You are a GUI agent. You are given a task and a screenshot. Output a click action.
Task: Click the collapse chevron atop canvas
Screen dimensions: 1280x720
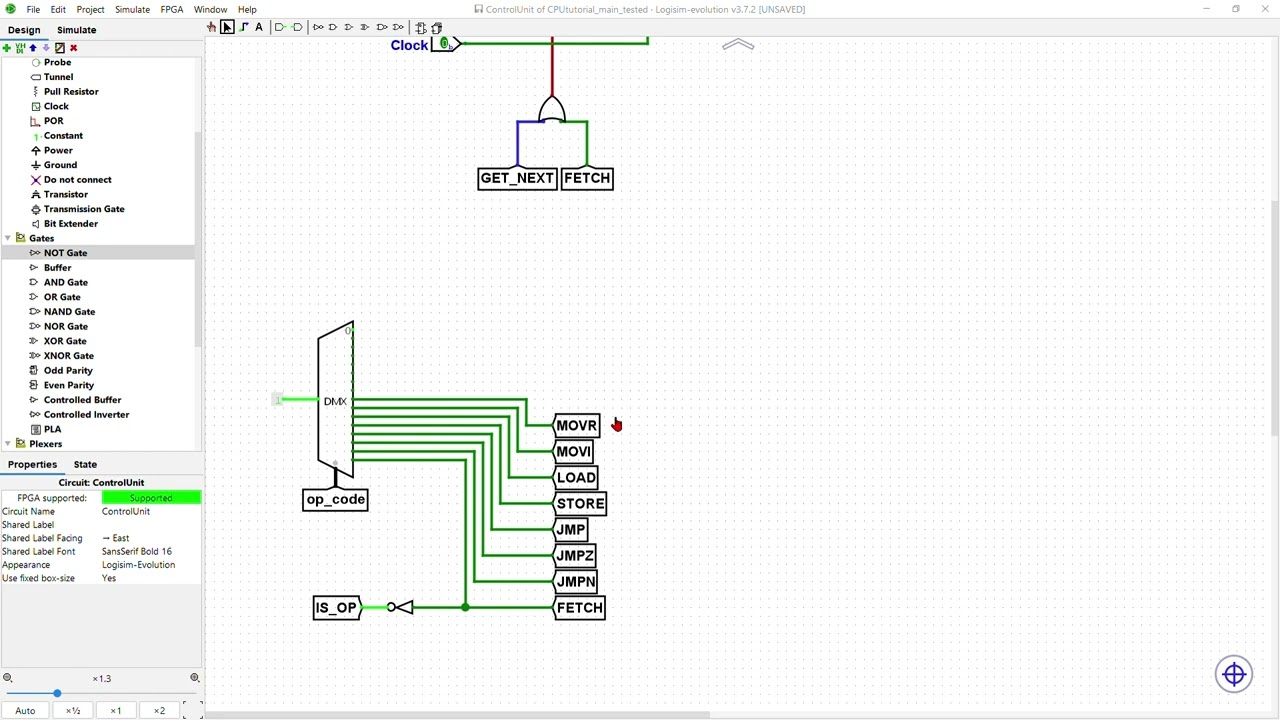(738, 44)
